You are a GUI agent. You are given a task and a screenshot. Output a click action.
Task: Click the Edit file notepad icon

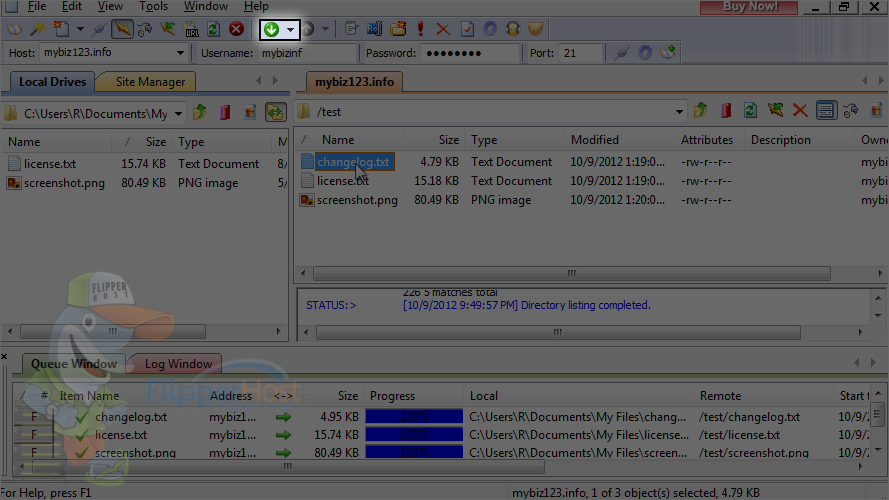(352, 29)
